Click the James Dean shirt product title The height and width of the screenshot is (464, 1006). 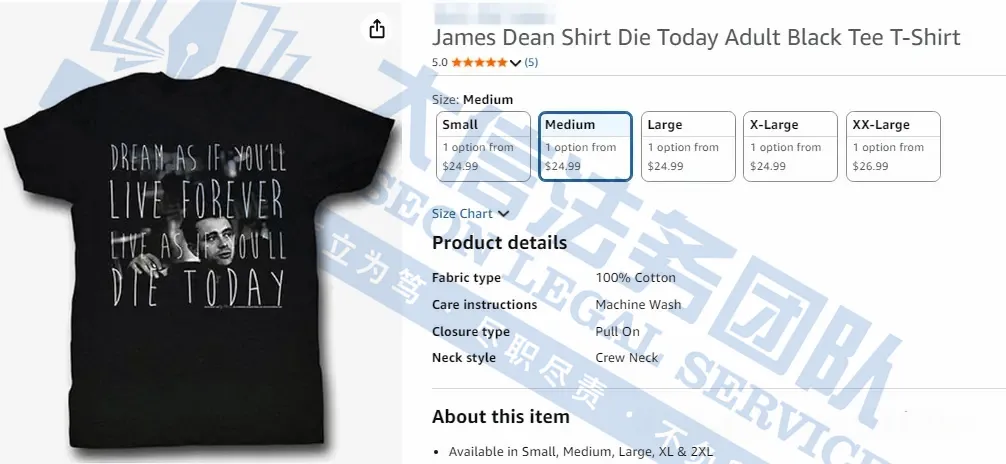[696, 37]
